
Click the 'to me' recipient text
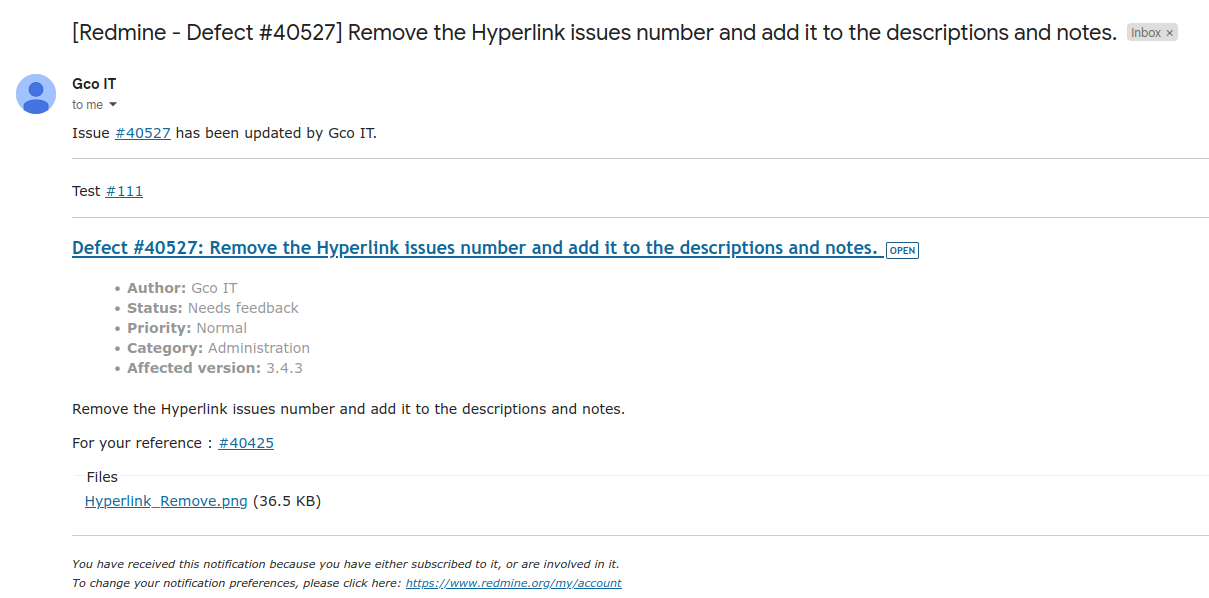click(88, 105)
